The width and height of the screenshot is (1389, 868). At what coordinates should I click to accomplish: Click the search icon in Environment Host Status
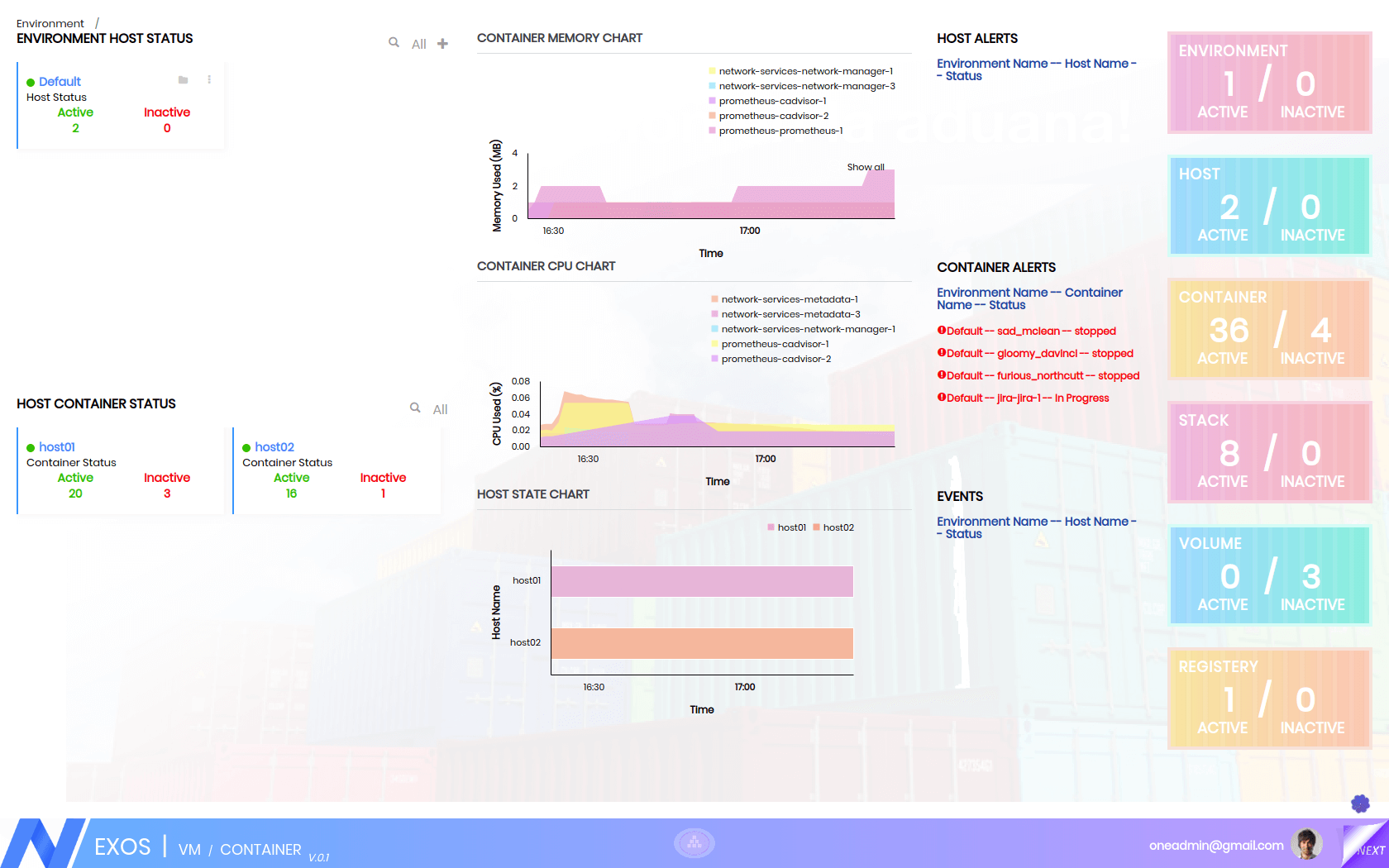(394, 42)
